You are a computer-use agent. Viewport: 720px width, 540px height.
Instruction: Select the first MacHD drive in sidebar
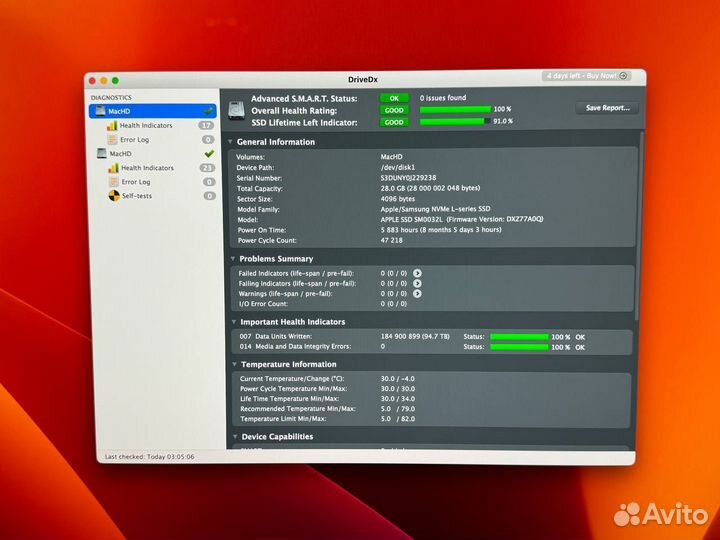120,111
